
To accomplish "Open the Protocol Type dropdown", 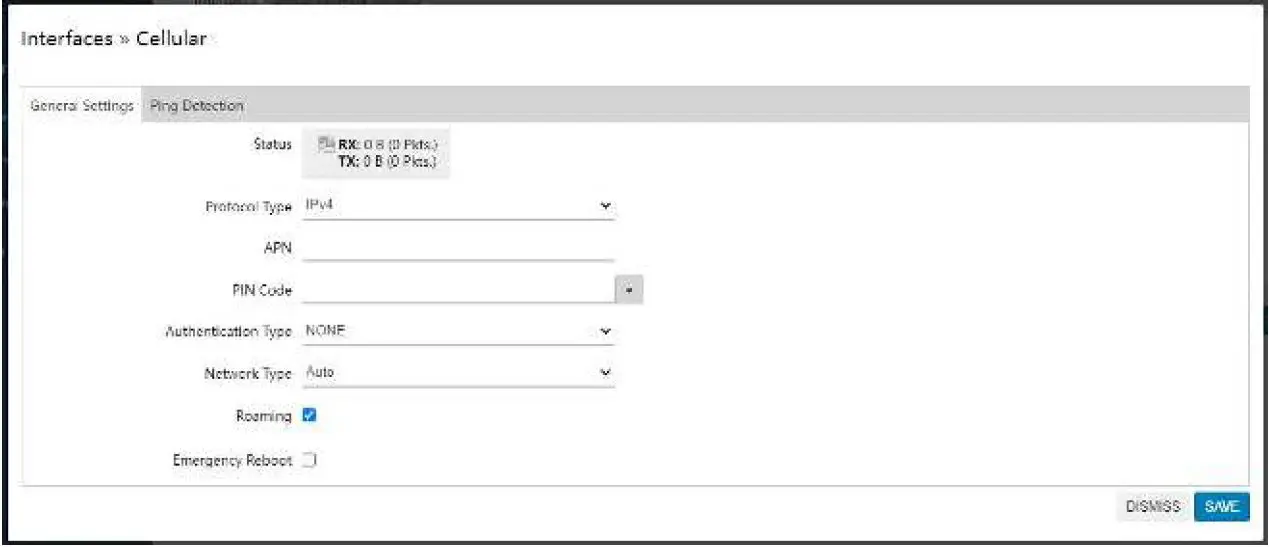I will pos(458,205).
